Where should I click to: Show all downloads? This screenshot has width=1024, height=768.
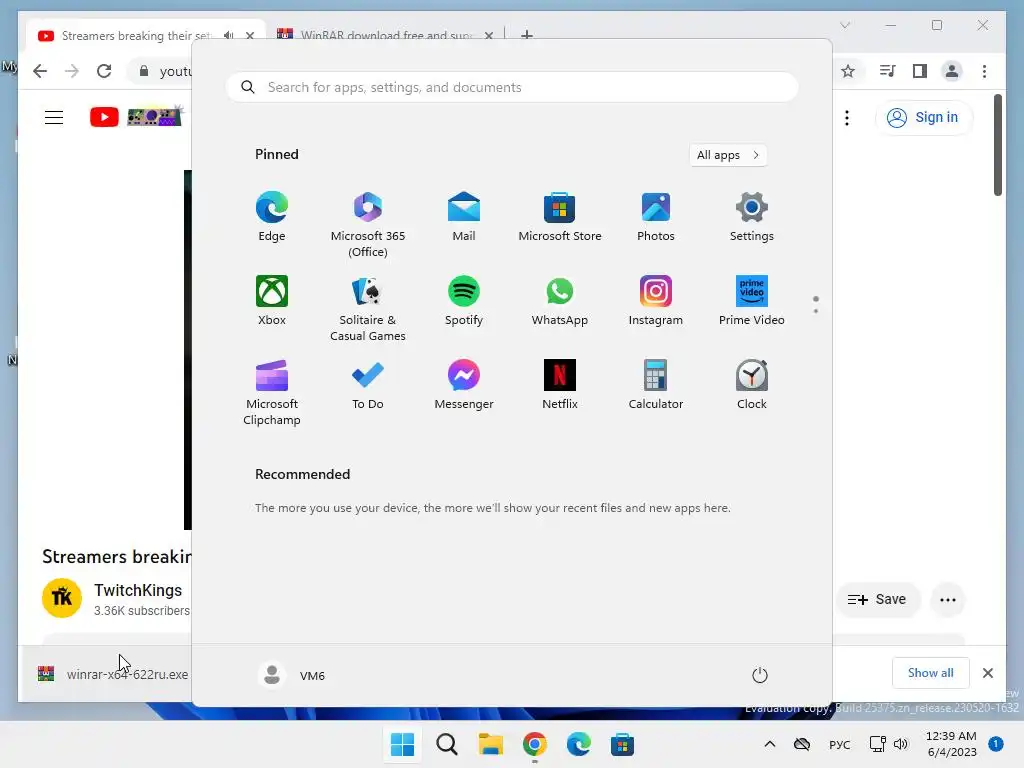coord(931,673)
